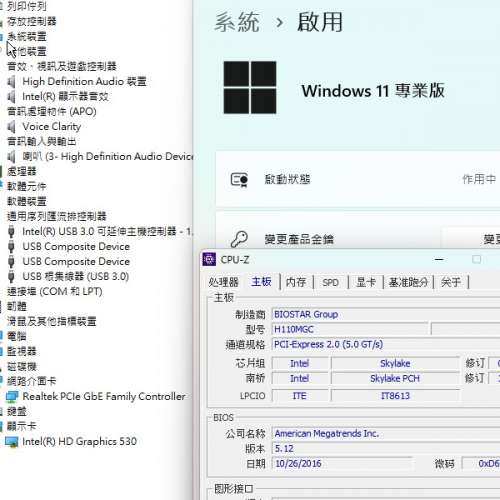Click the H110MGC model field
The height and width of the screenshot is (500, 500).
tap(350, 329)
